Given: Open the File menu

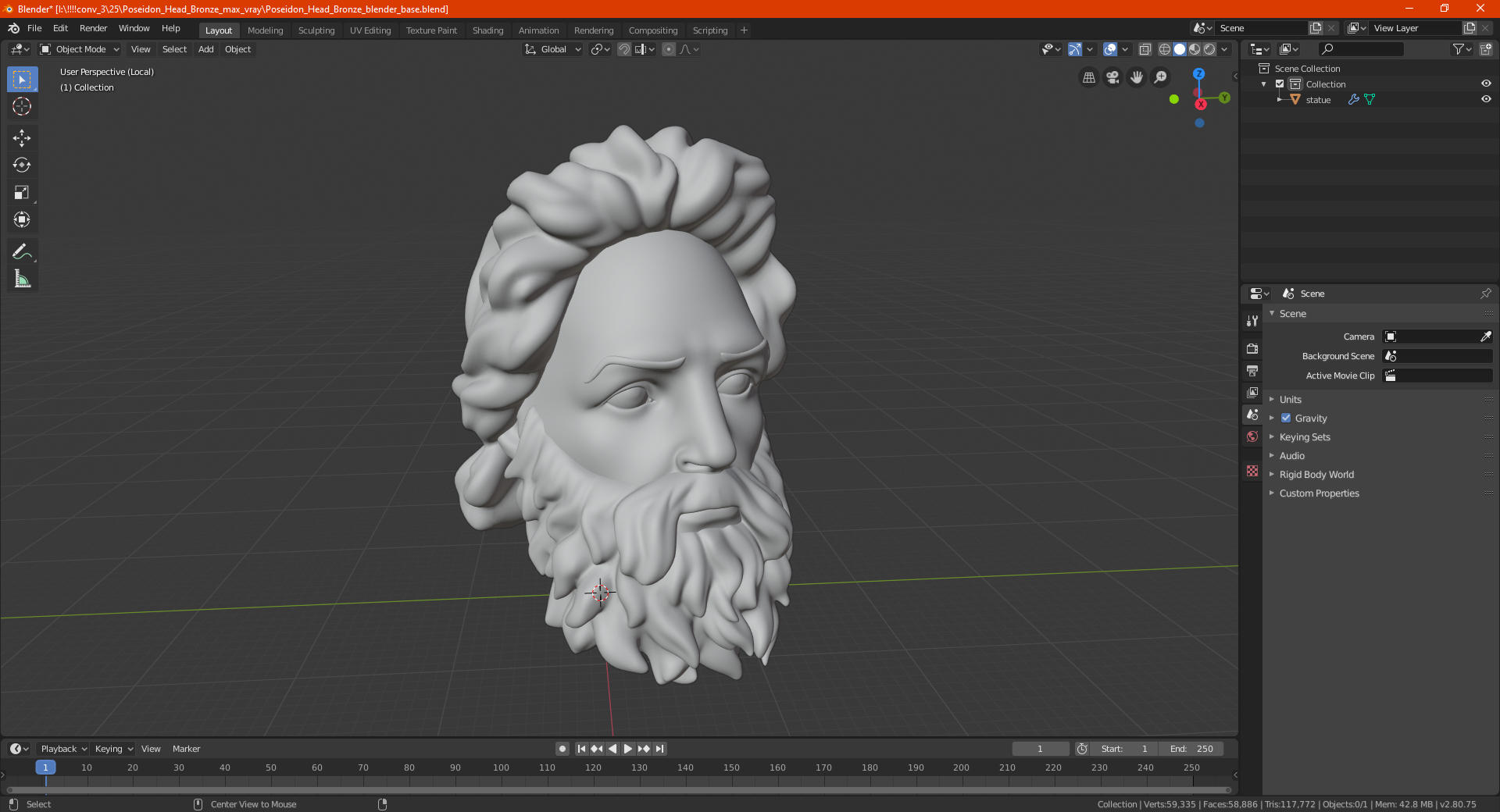Looking at the screenshot, I should (x=34, y=28).
